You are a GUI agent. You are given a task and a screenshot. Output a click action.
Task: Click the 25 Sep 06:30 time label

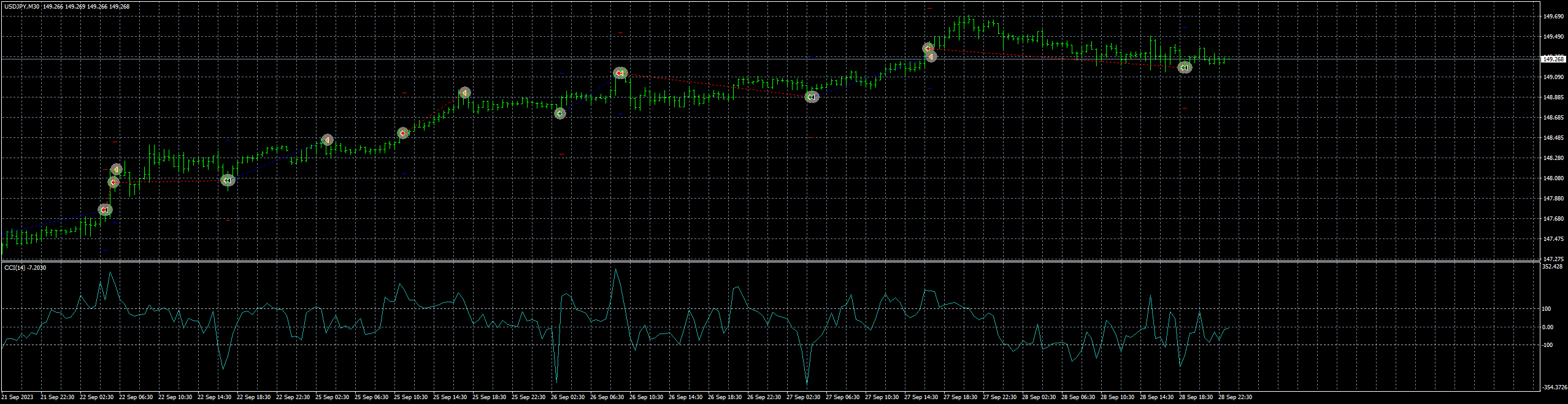pos(371,397)
